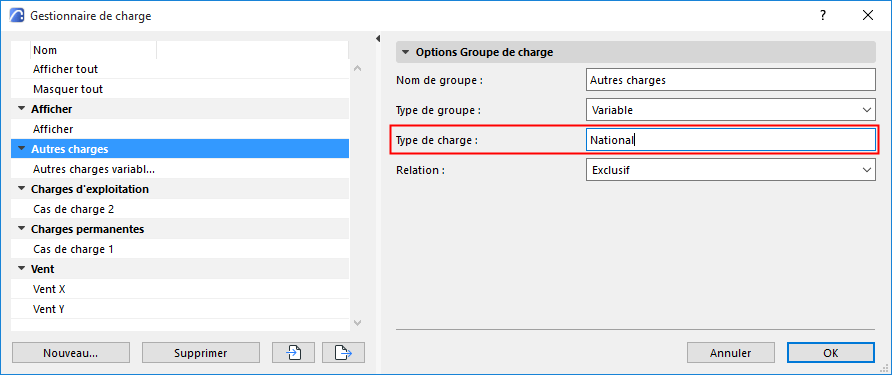Select the Charges d'exploitation group label
This screenshot has width=892, height=375.
90,189
